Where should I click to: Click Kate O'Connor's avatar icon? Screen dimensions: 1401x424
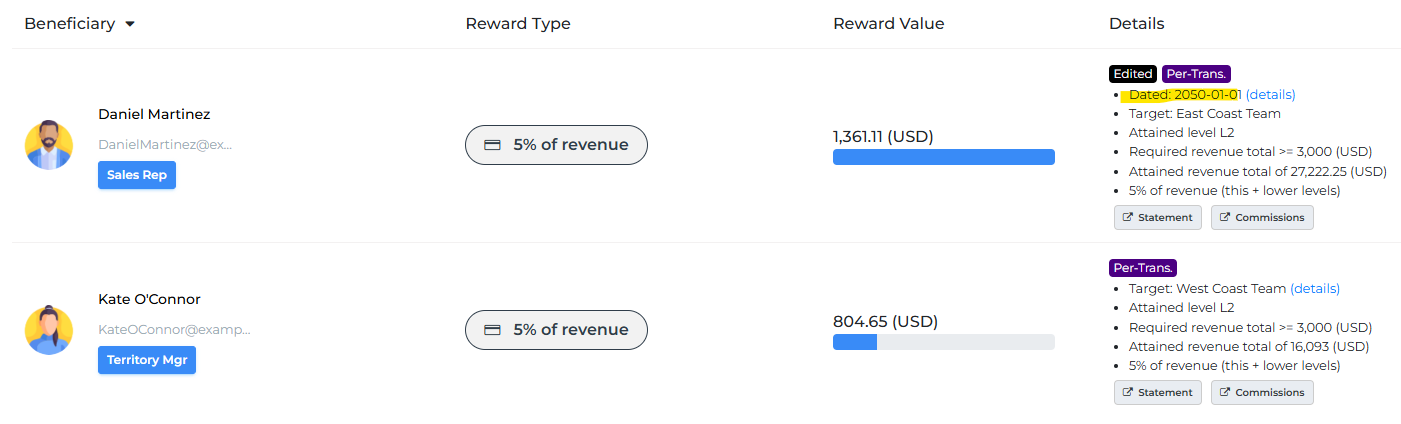point(49,330)
